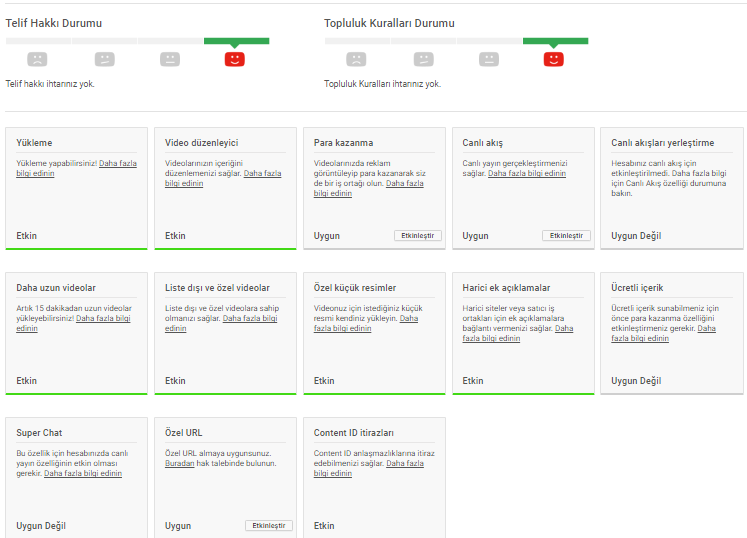Click Etkinleştir button in Para kazanma card
Image resolution: width=747 pixels, height=538 pixels.
418,235
